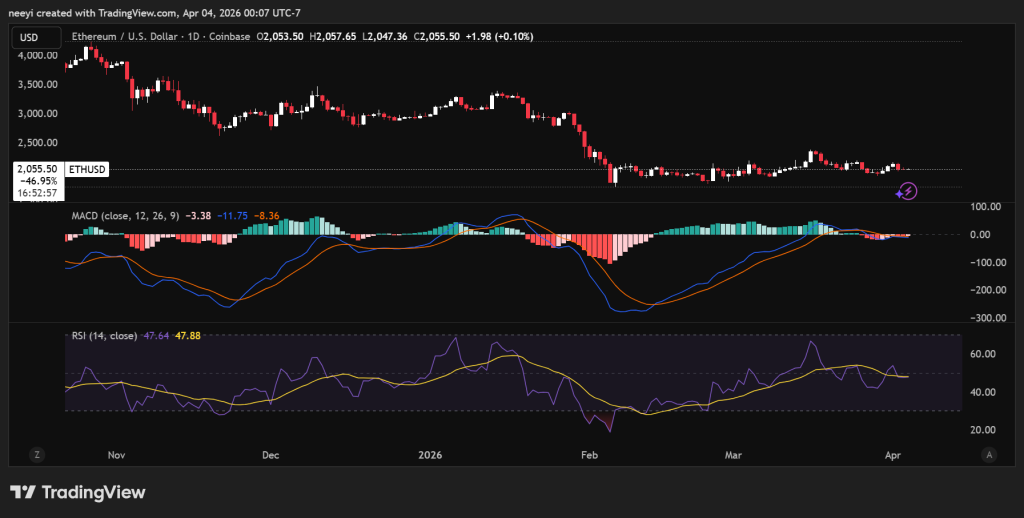
Task: Toggle auto scale with the A button
Action: point(988,454)
